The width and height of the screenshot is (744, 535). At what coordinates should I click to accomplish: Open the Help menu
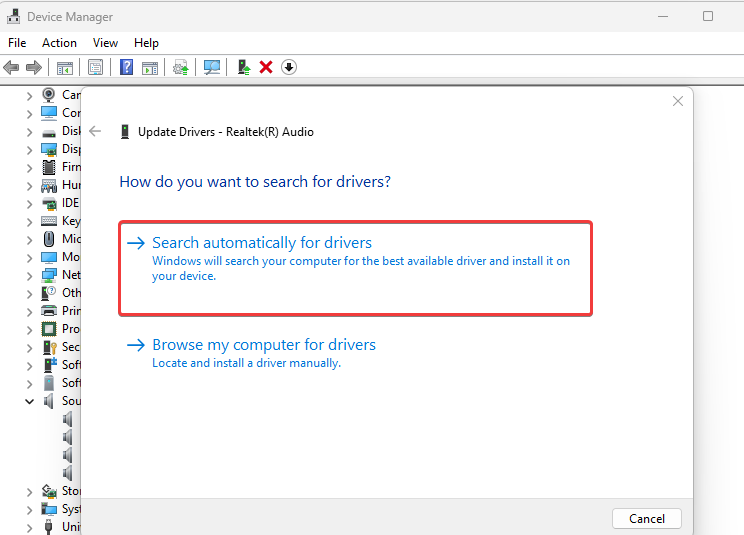[x=146, y=43]
